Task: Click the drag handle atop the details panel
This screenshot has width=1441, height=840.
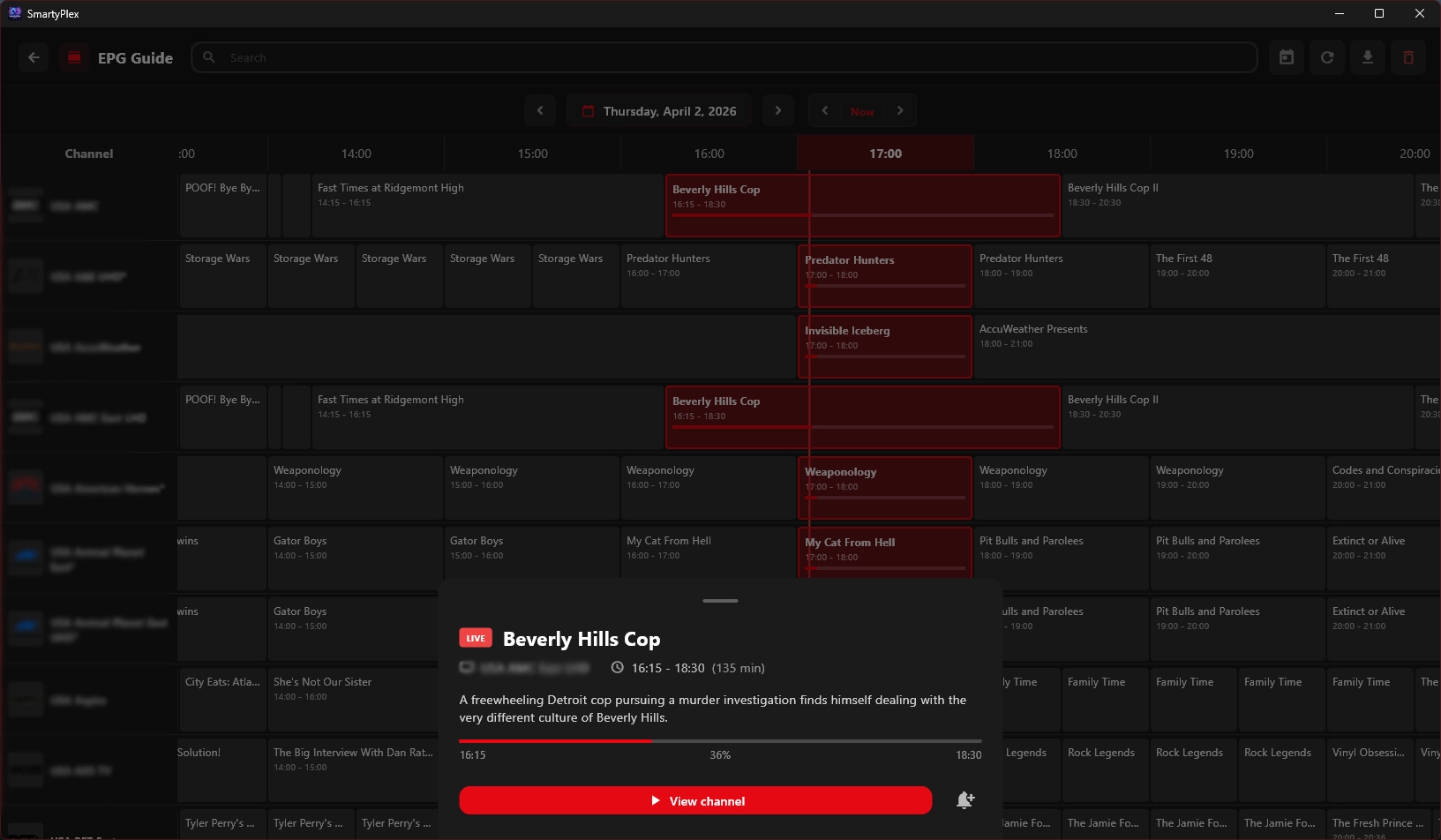Action: point(720,601)
